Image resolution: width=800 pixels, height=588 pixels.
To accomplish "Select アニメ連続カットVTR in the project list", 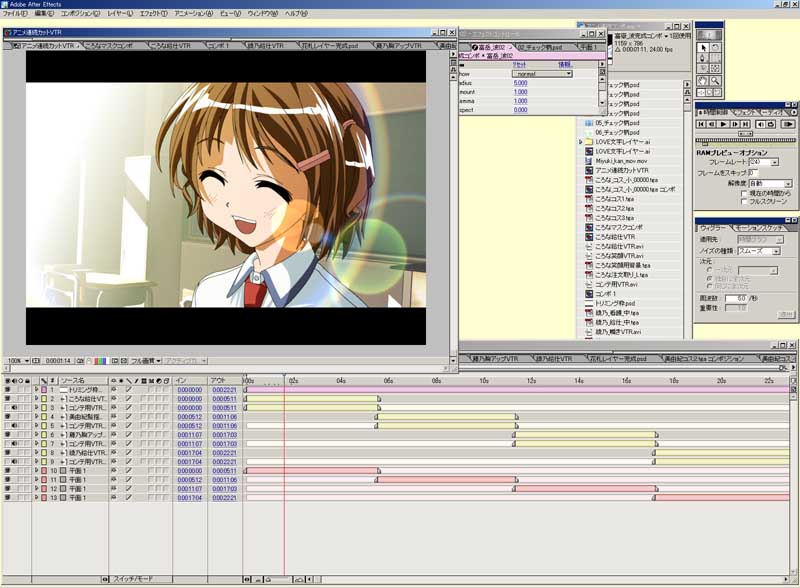I will pyautogui.click(x=621, y=170).
